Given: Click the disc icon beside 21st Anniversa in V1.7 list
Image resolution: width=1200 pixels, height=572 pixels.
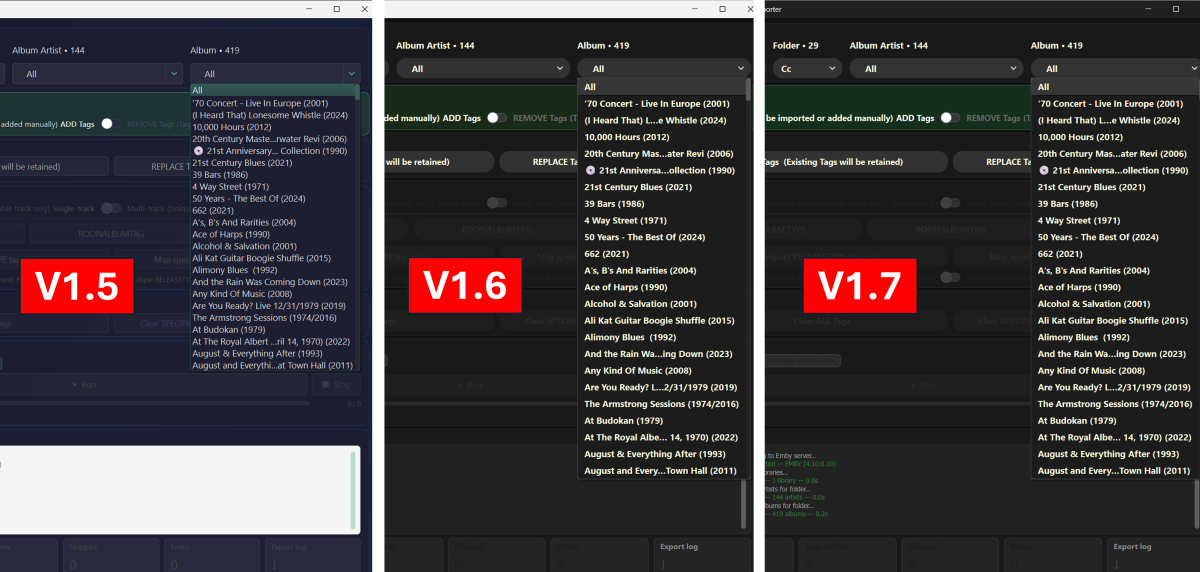Looking at the screenshot, I should tap(1043, 170).
